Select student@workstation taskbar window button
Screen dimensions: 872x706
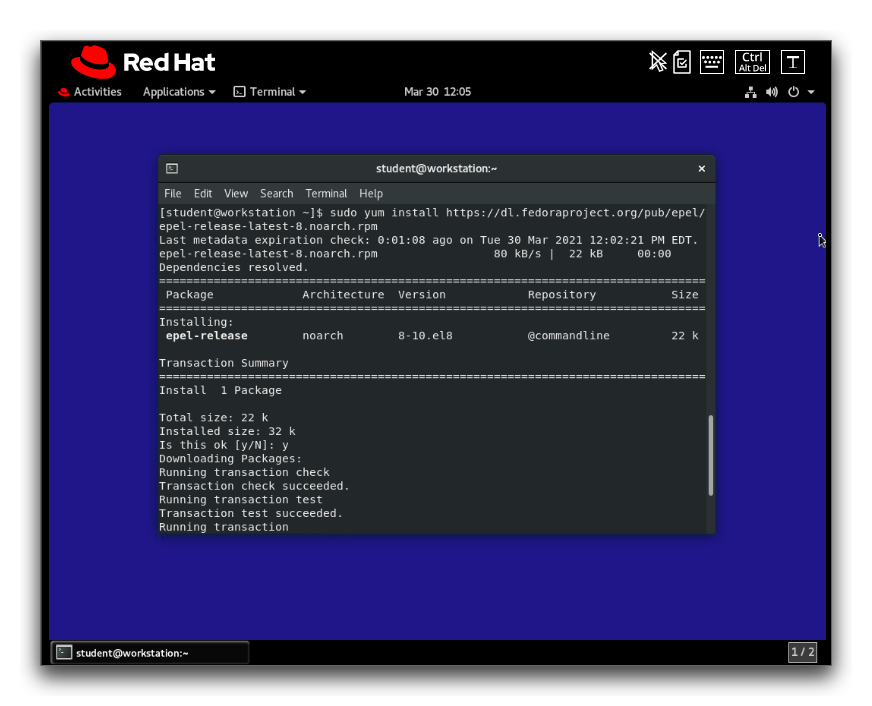(150, 653)
